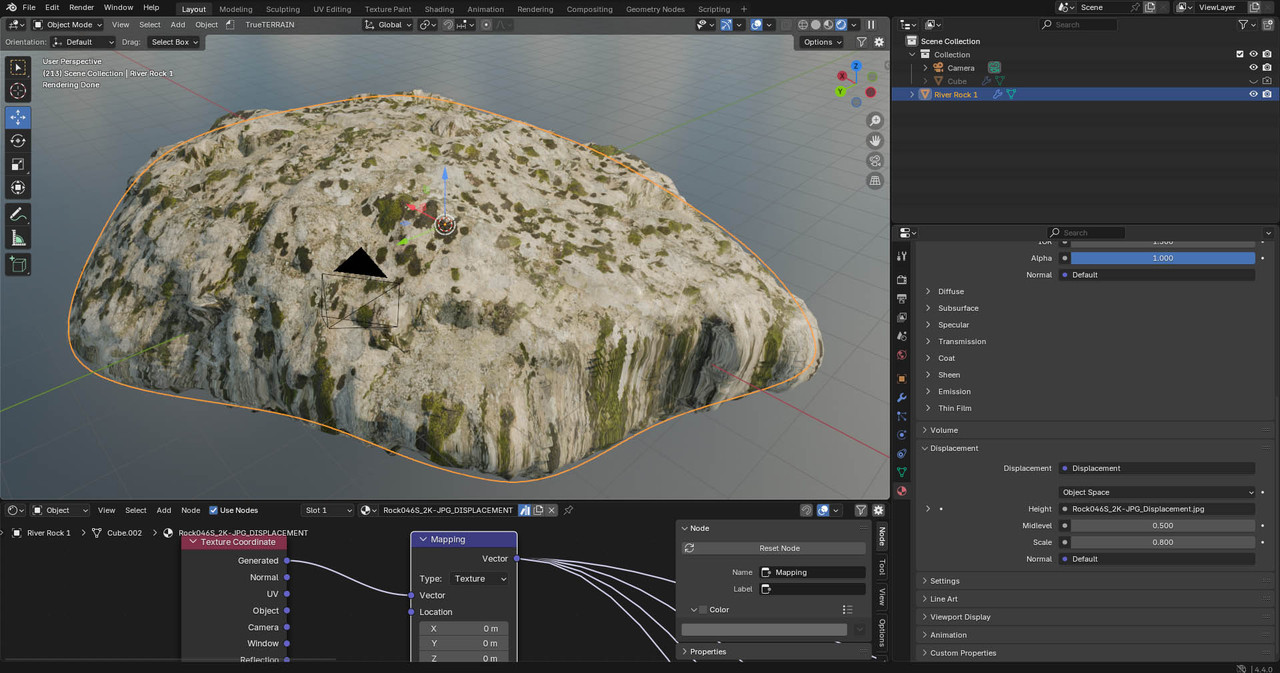Choose the Annotate tool

pos(18,214)
